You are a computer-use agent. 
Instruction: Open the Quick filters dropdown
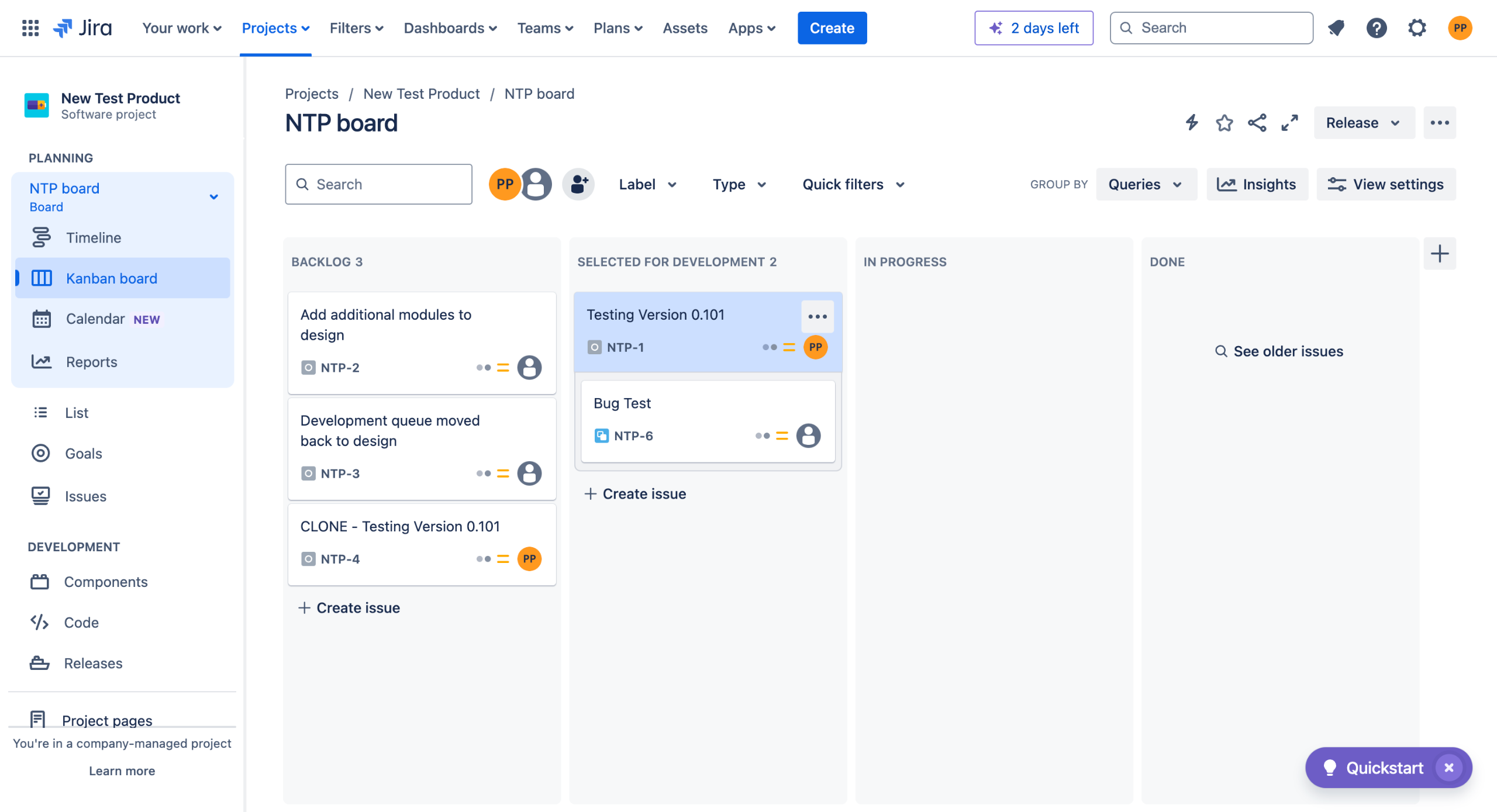click(x=853, y=184)
